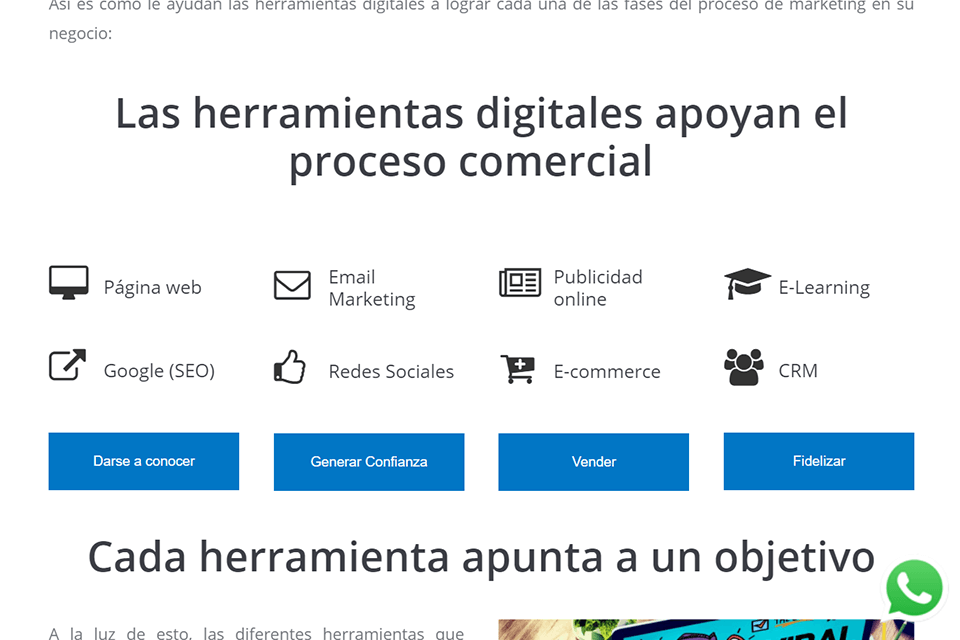Click the E-commerce label
The image size is (960, 640).
pyautogui.click(x=607, y=371)
